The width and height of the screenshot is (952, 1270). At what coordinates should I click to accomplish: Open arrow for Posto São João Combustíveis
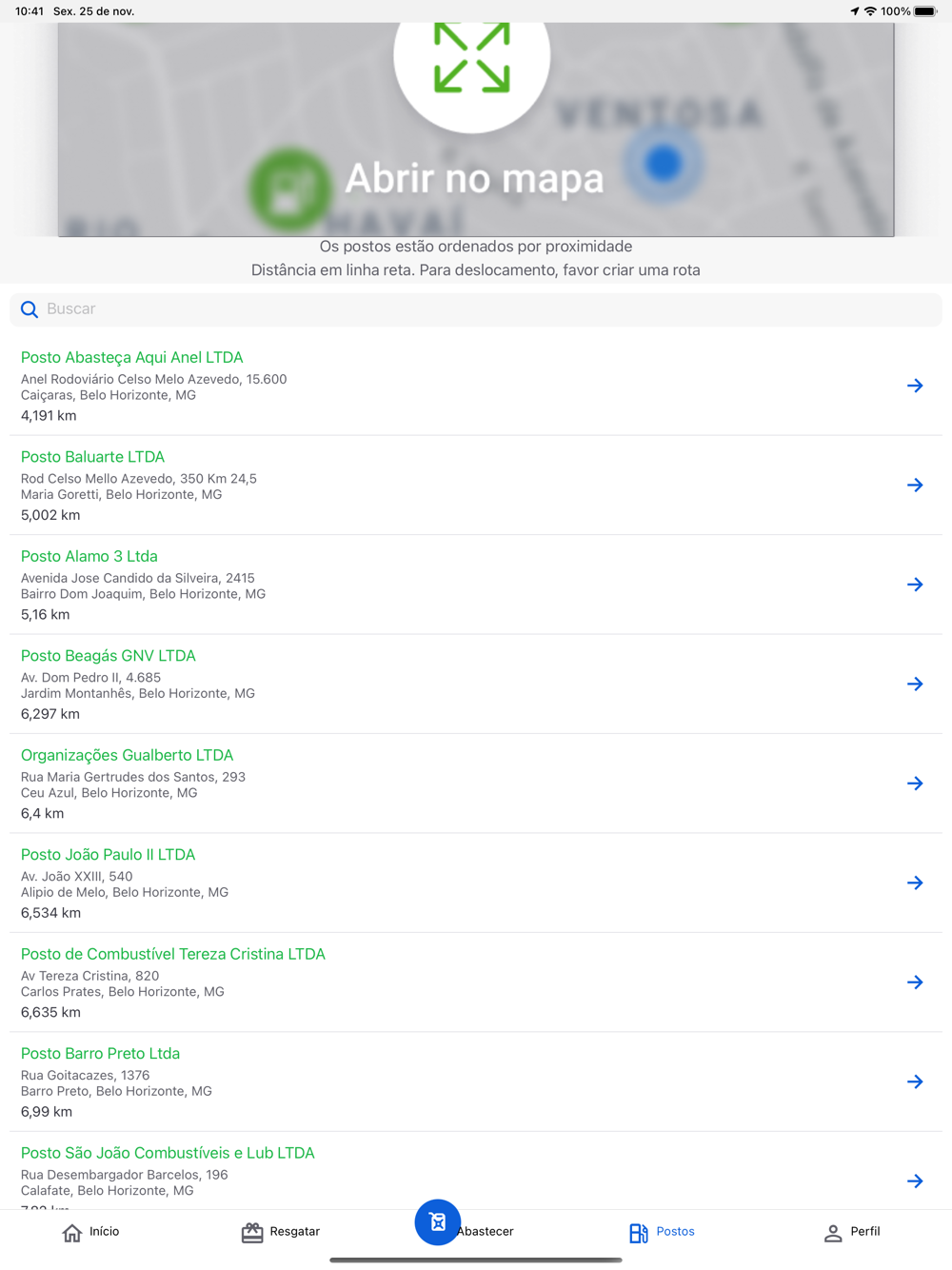(x=915, y=1181)
